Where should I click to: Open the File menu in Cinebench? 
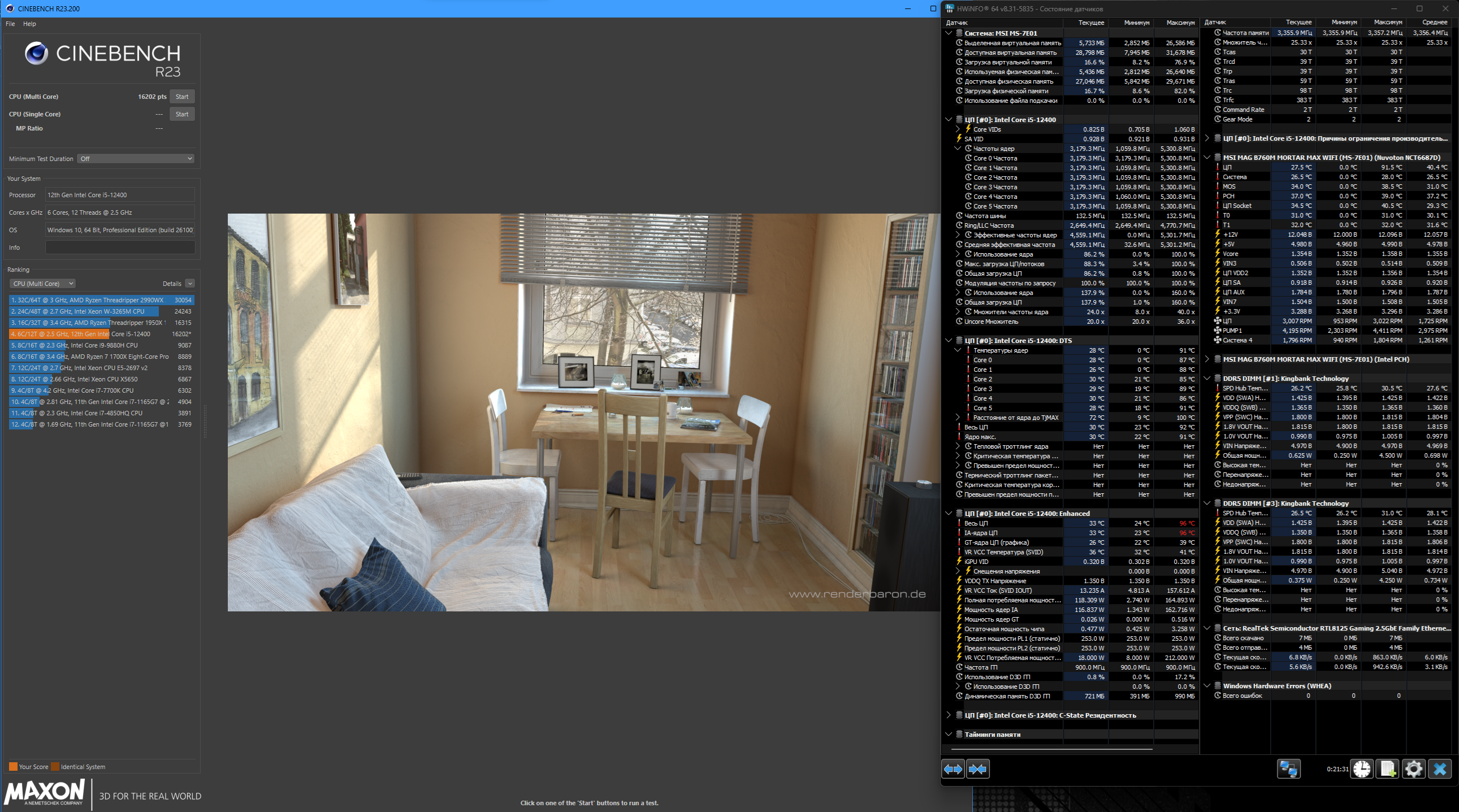pos(10,24)
